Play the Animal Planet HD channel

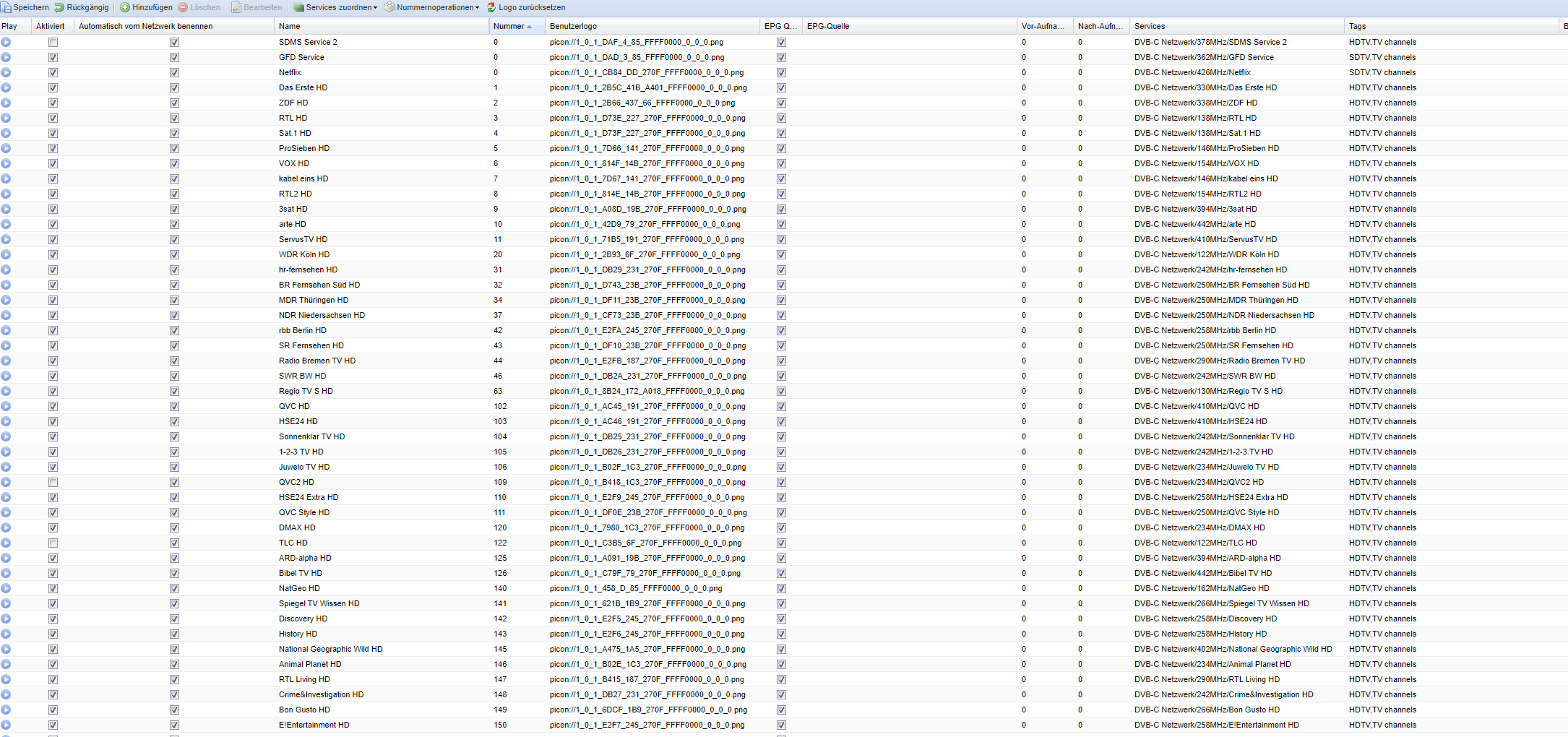6,664
